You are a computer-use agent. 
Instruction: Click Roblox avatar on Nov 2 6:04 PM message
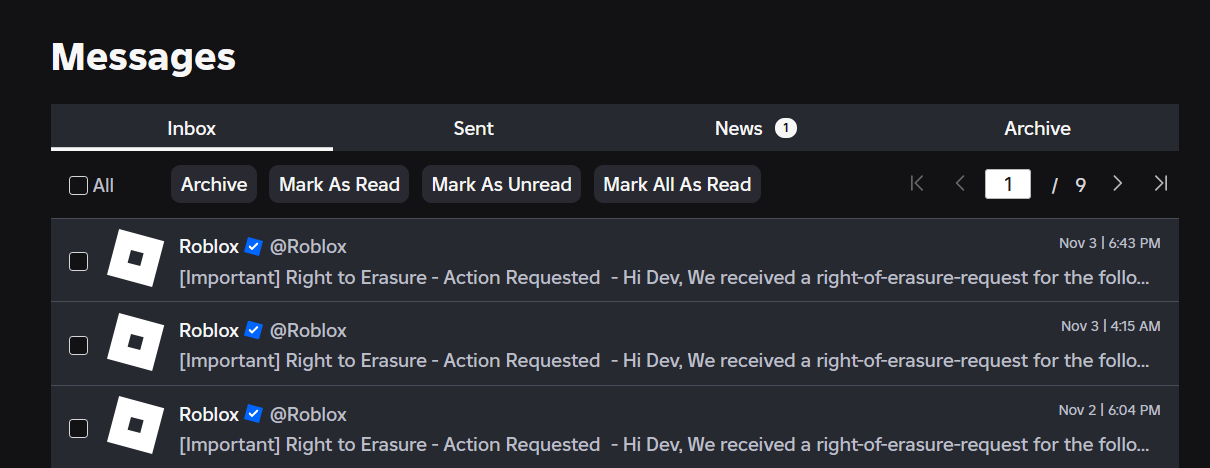coord(136,427)
